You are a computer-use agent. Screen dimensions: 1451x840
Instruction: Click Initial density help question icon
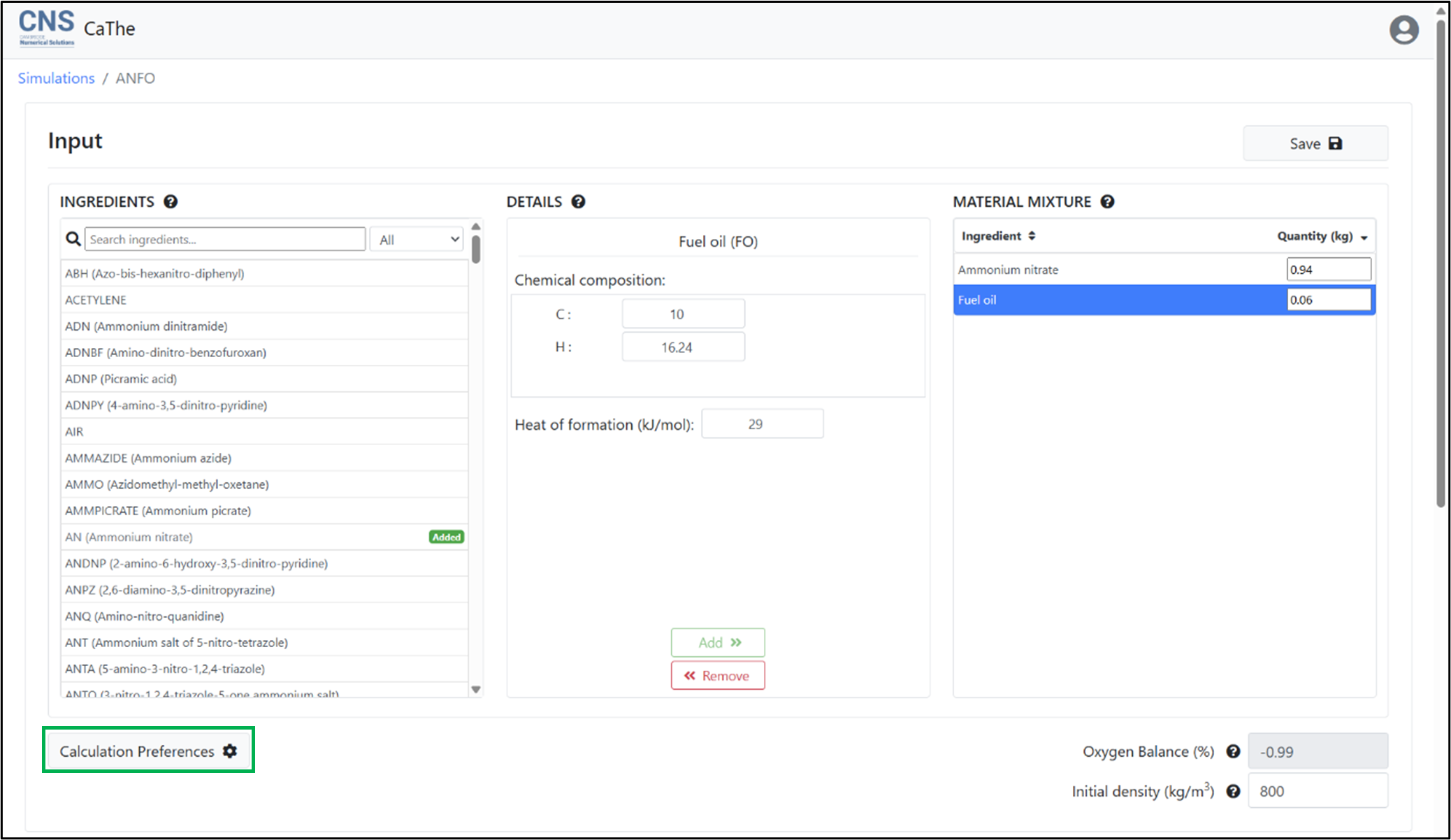(1233, 791)
